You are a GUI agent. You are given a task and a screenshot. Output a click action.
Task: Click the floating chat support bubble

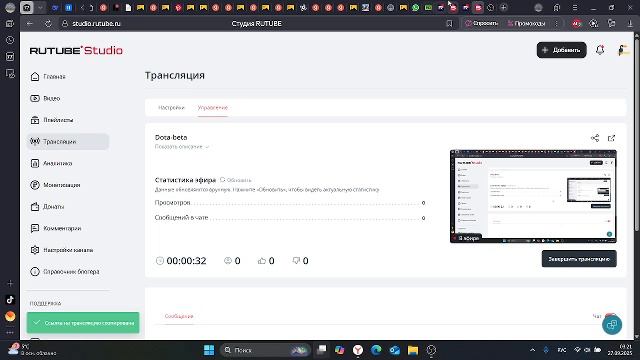612,325
